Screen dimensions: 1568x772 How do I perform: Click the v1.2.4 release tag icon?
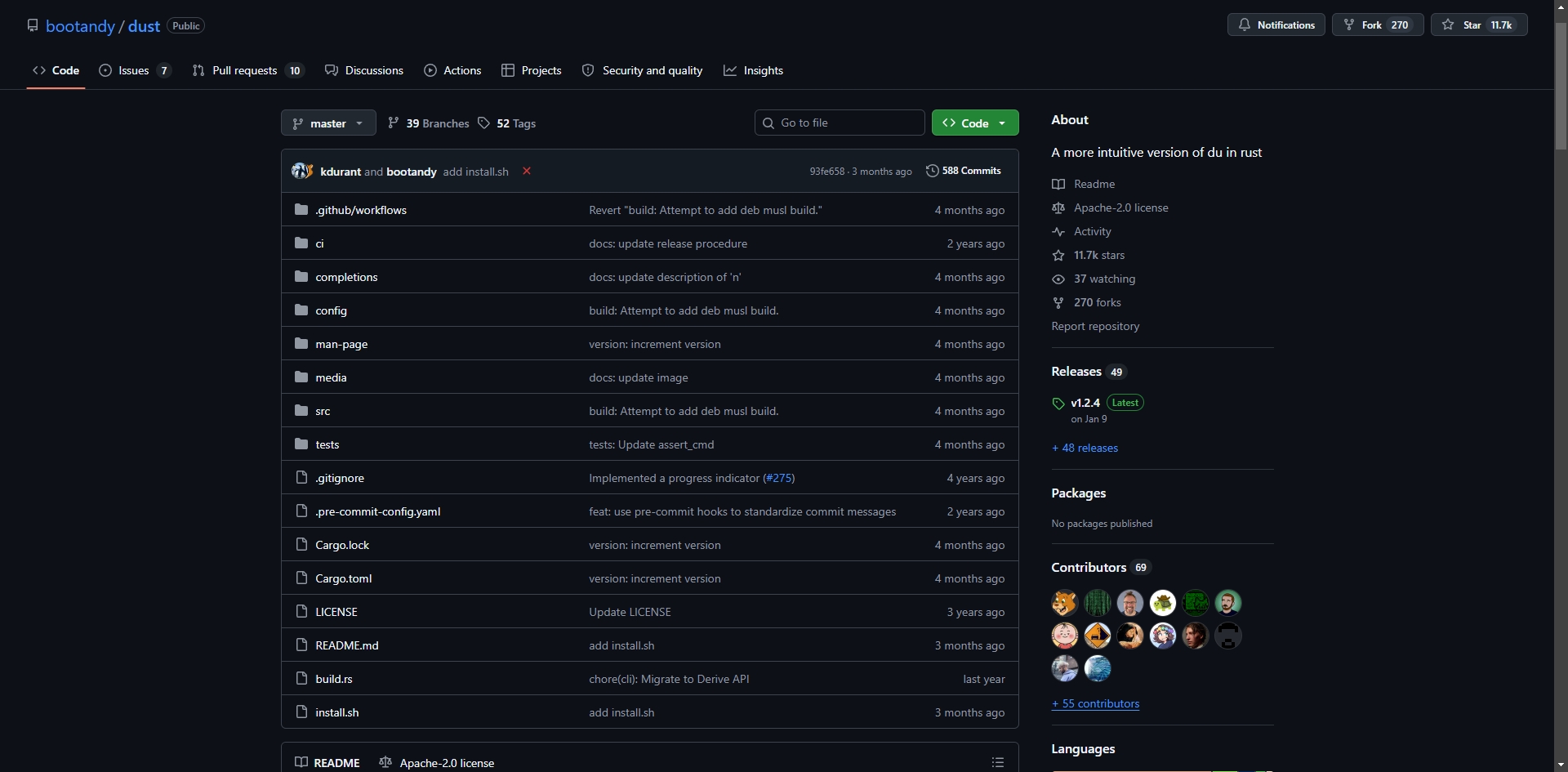tap(1058, 404)
